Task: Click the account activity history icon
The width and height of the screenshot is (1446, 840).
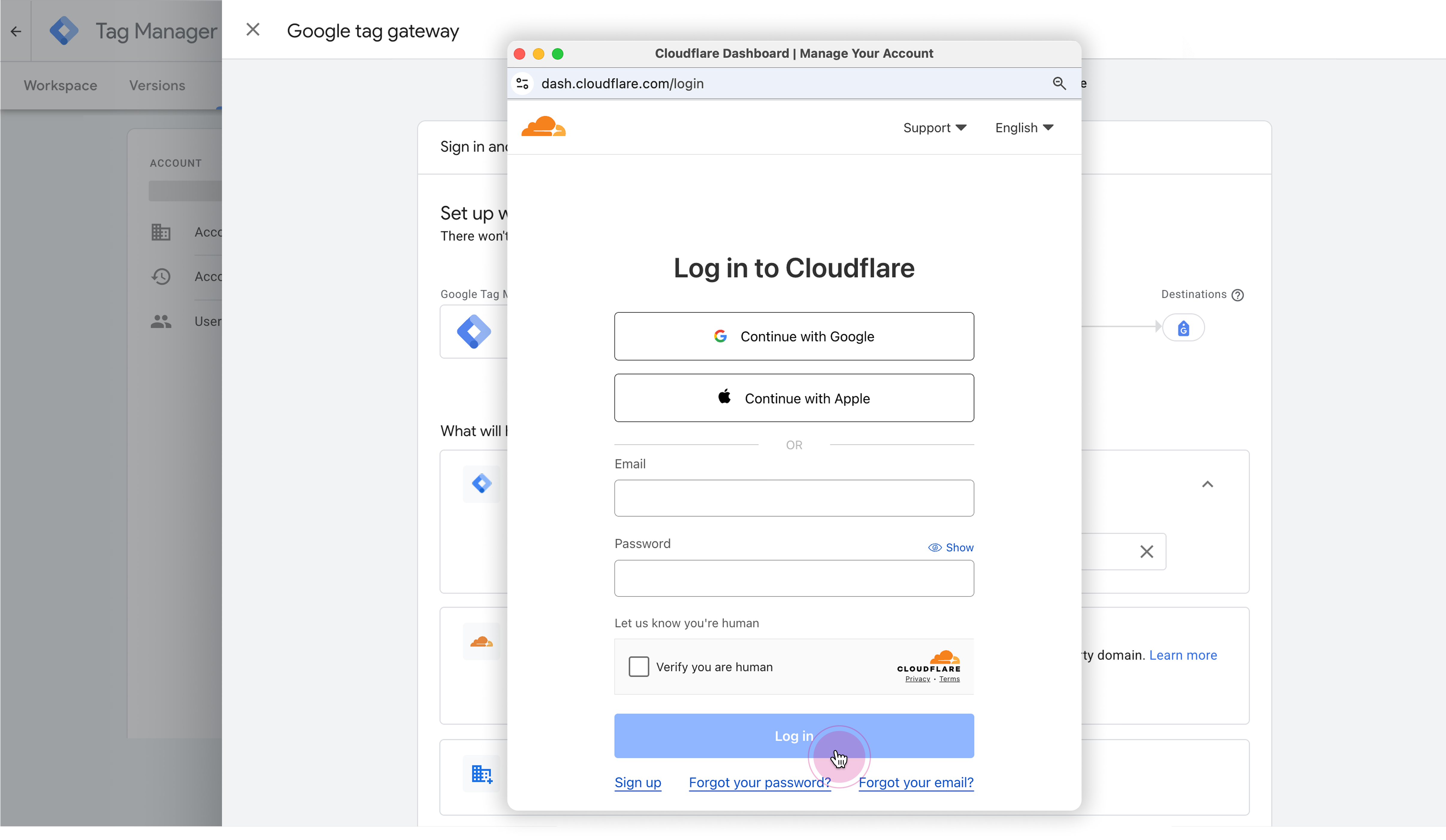Action: [x=161, y=277]
